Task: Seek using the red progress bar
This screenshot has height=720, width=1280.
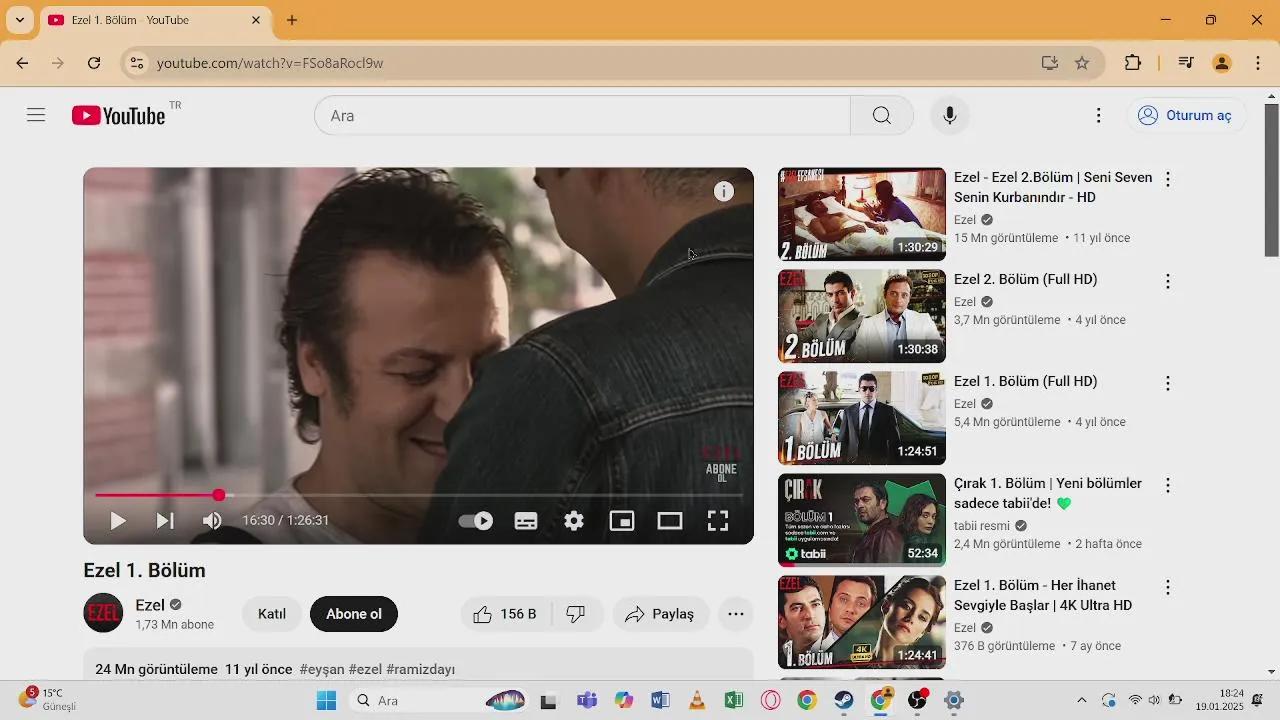Action: 419,495
